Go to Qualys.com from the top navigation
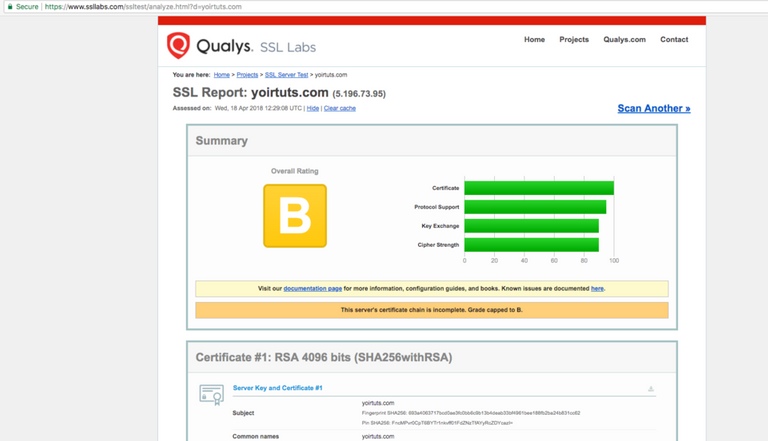Viewport: 768px width, 441px height. pos(624,40)
